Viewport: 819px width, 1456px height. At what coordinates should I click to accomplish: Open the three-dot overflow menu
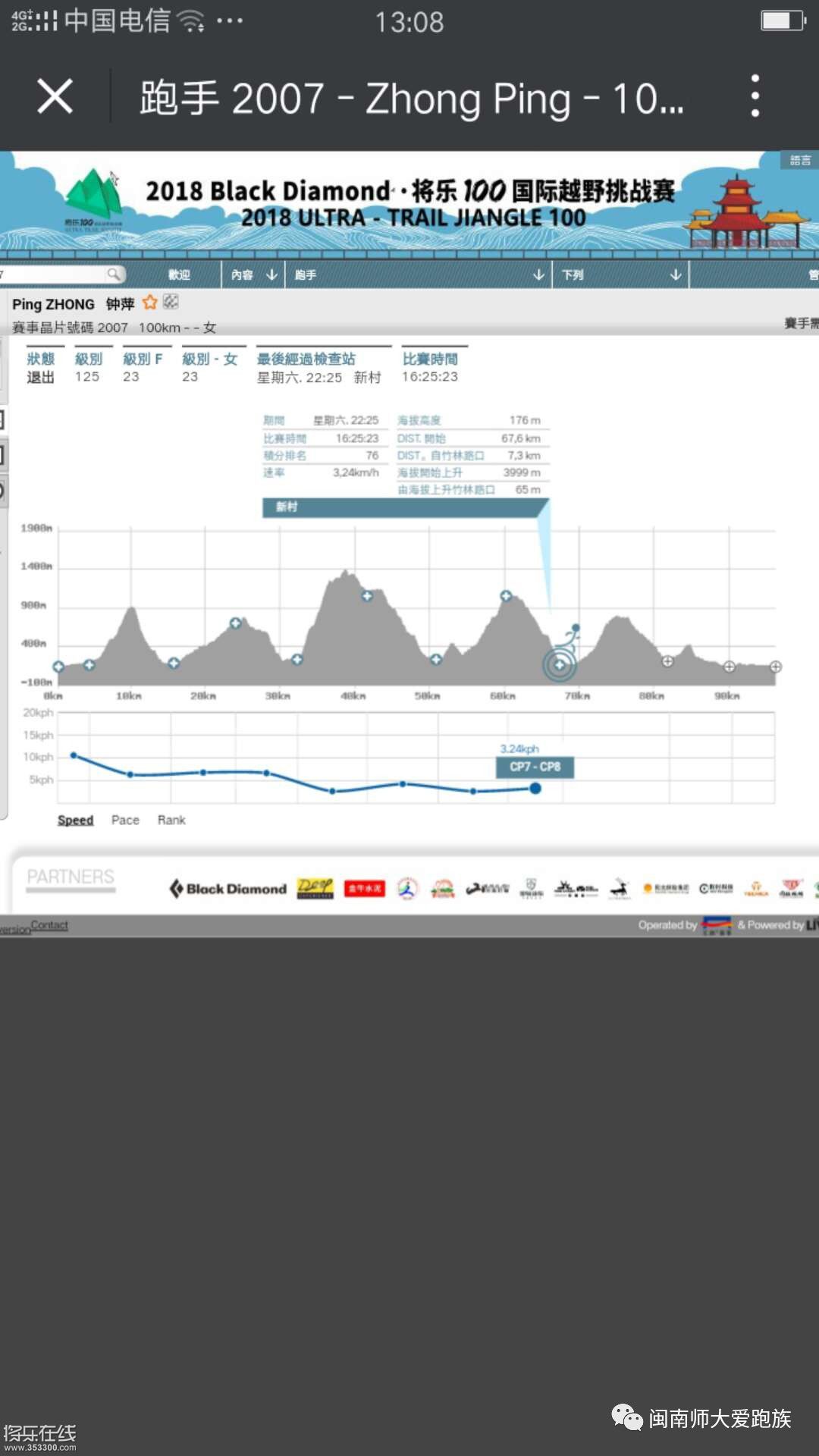coord(754,96)
